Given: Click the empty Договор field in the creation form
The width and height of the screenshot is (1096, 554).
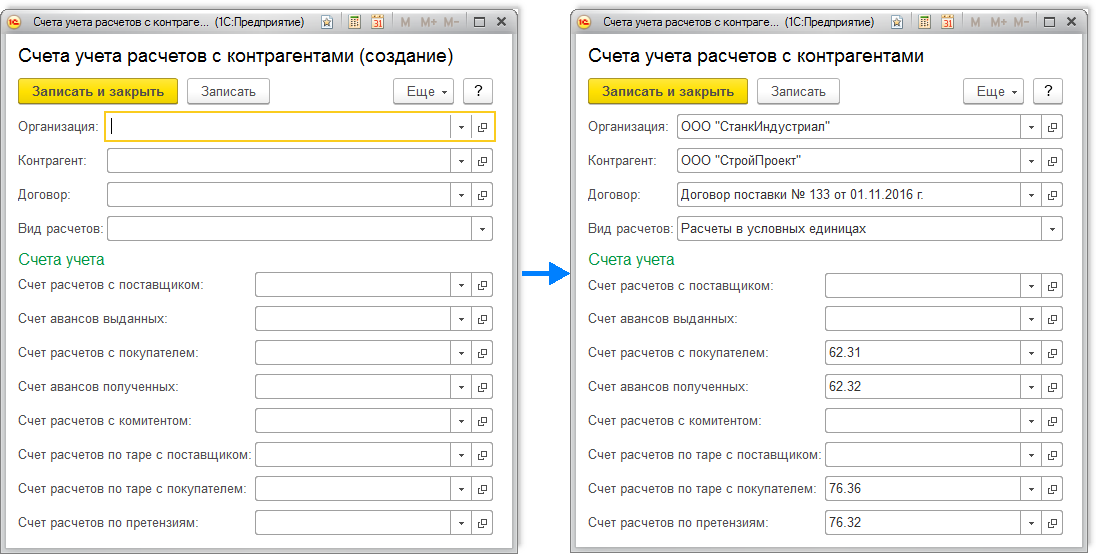Looking at the screenshot, I should [278, 195].
